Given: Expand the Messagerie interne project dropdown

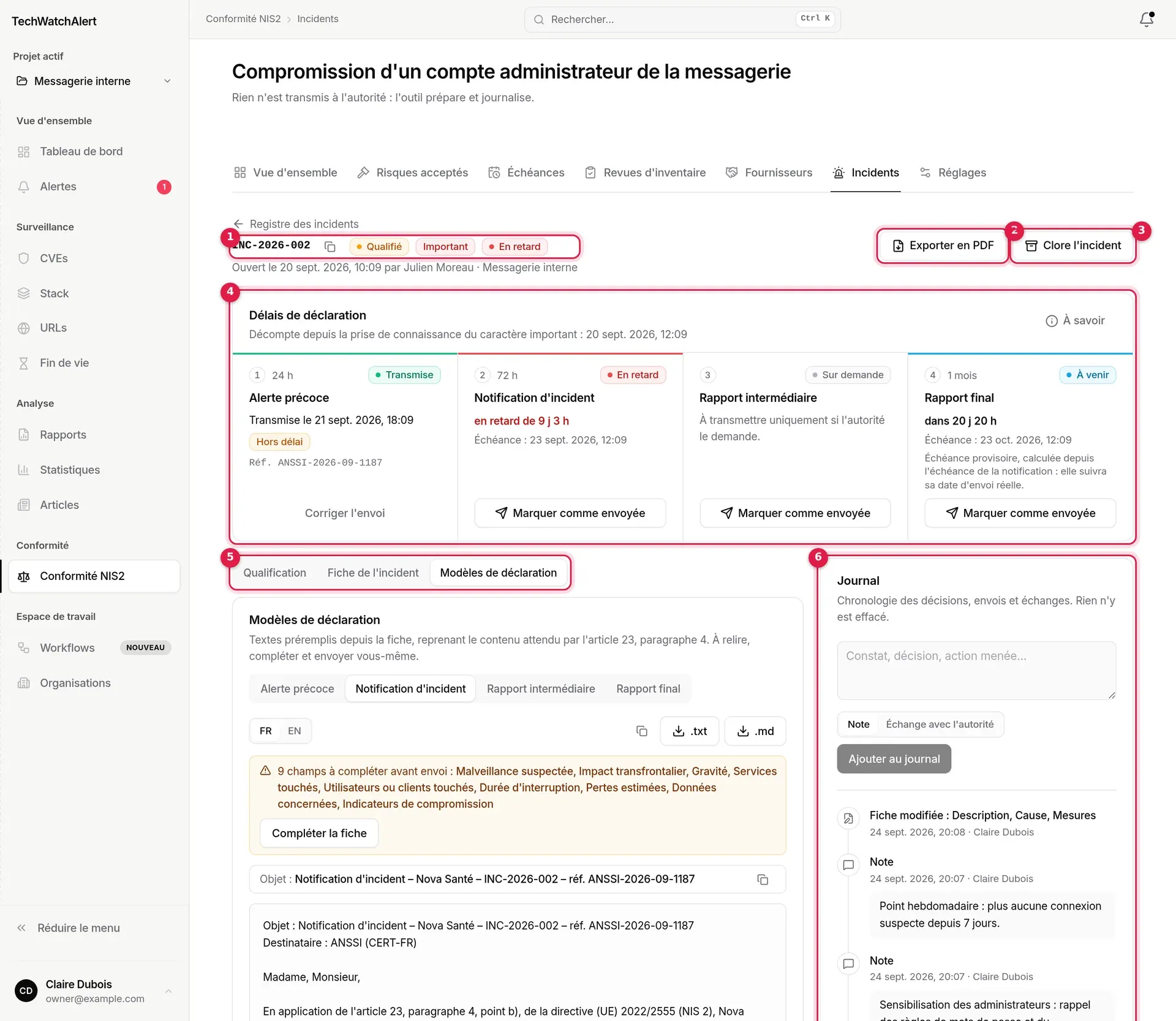Looking at the screenshot, I should pos(94,81).
